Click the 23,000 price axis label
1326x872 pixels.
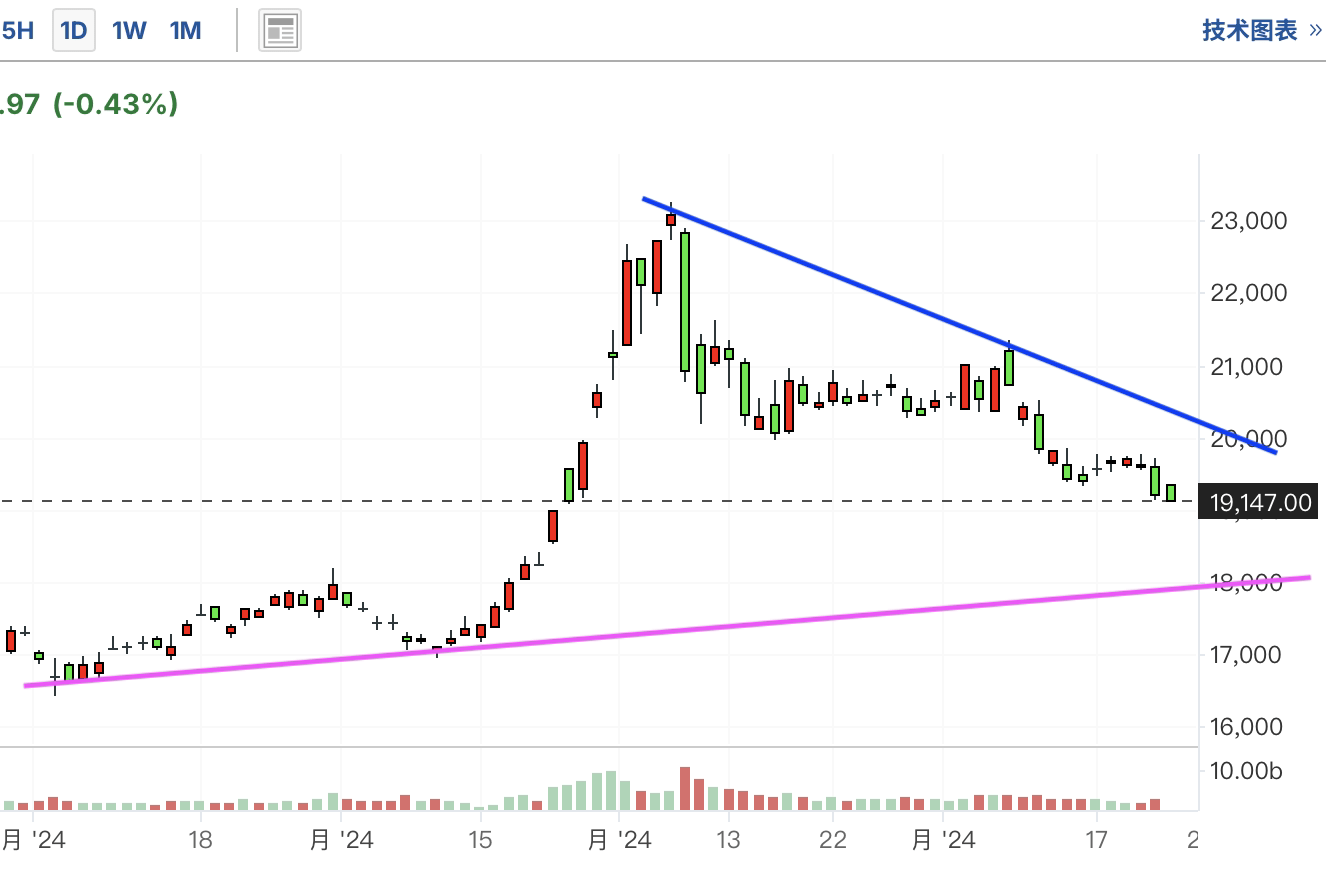coord(1247,220)
